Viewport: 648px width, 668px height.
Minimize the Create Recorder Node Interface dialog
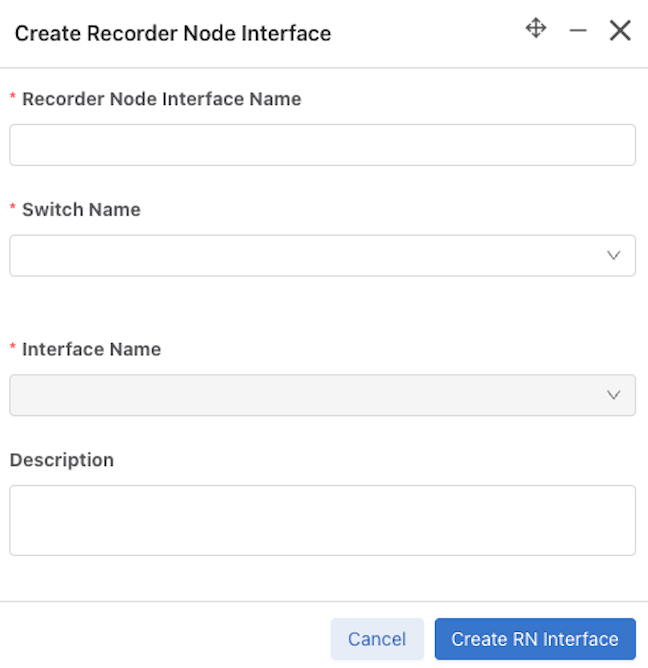[578, 30]
